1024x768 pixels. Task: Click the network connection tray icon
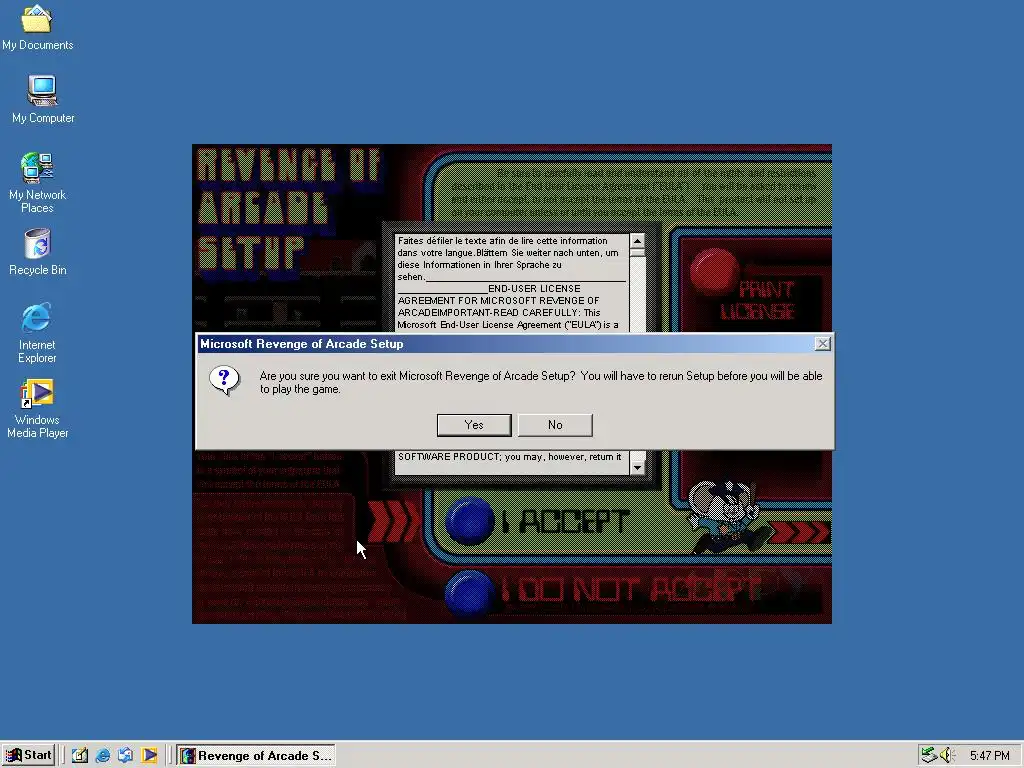[x=929, y=756]
